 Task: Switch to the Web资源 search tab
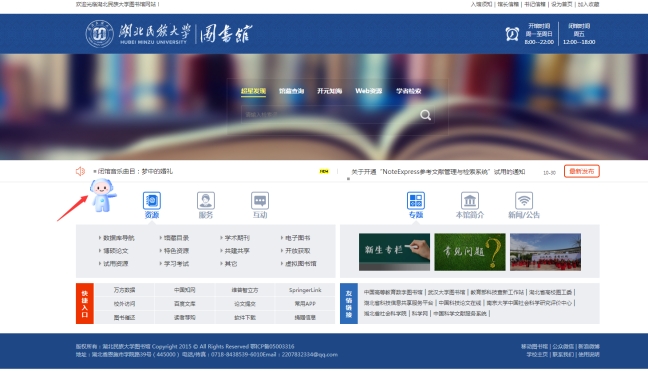369,91
